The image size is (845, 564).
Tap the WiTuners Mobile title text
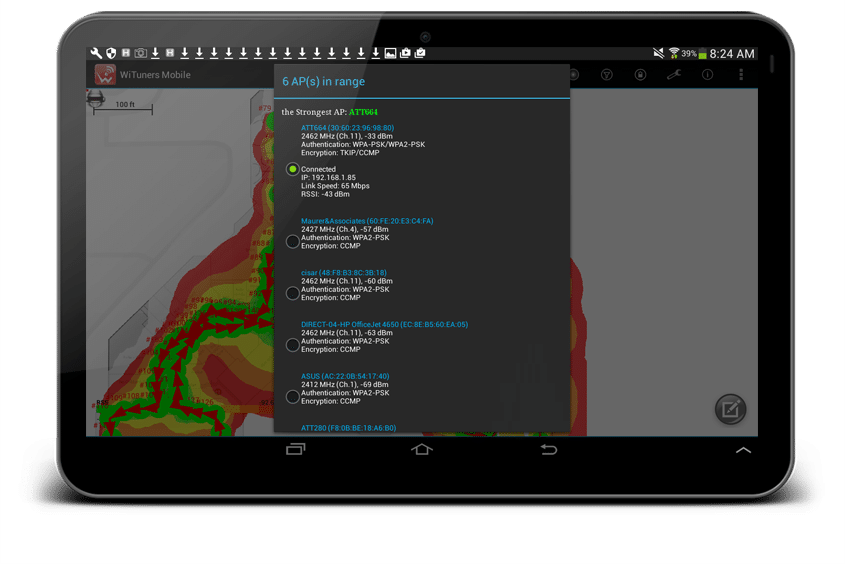pyautogui.click(x=155, y=75)
